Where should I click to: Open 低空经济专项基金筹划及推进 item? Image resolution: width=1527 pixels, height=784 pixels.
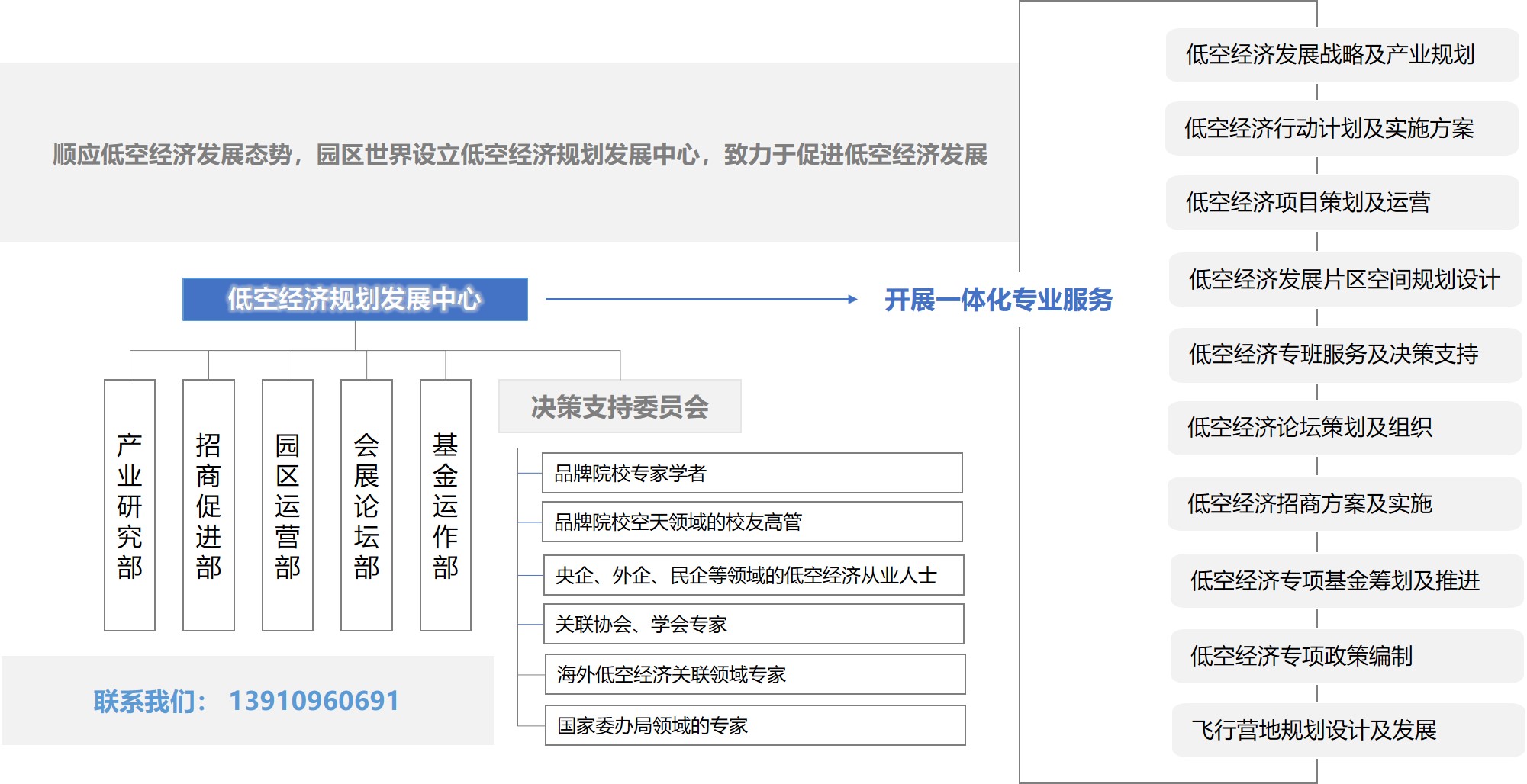[1346, 581]
